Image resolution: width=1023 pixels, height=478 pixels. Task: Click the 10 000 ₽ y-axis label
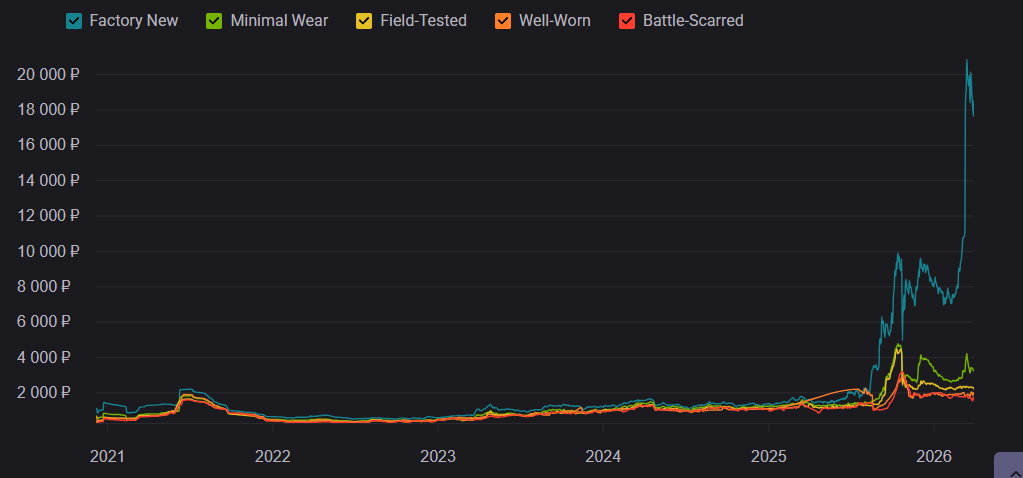pyautogui.click(x=48, y=251)
